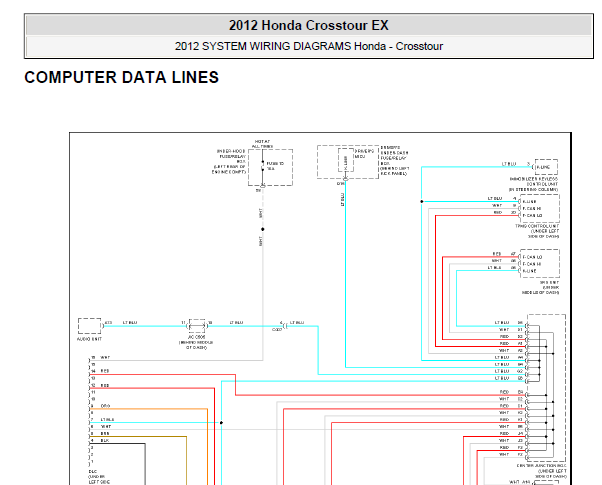
Task: Click the "IMMOBILIZER KEYLESS CONTROL UNIT" label
Action: point(534,184)
